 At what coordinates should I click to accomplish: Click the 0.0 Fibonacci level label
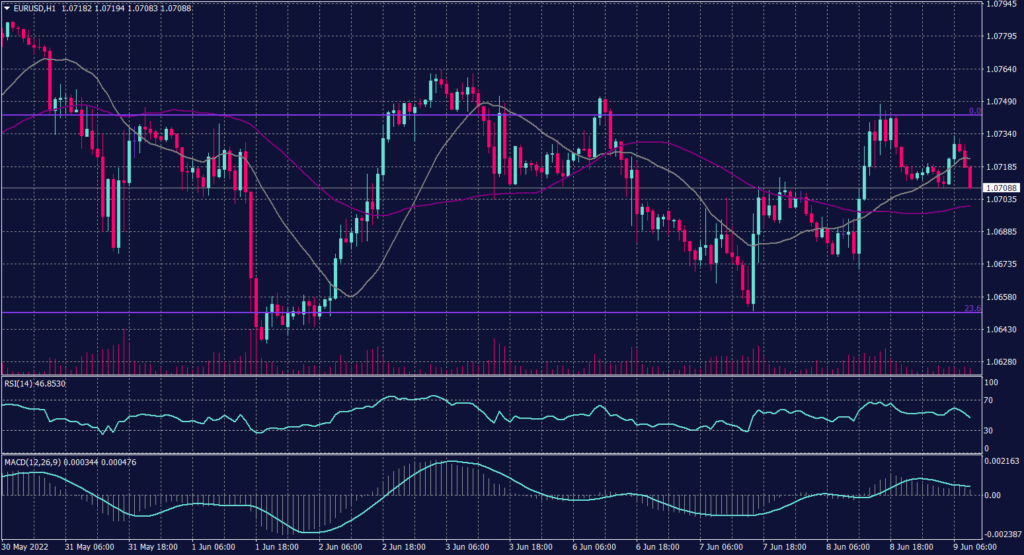(974, 111)
